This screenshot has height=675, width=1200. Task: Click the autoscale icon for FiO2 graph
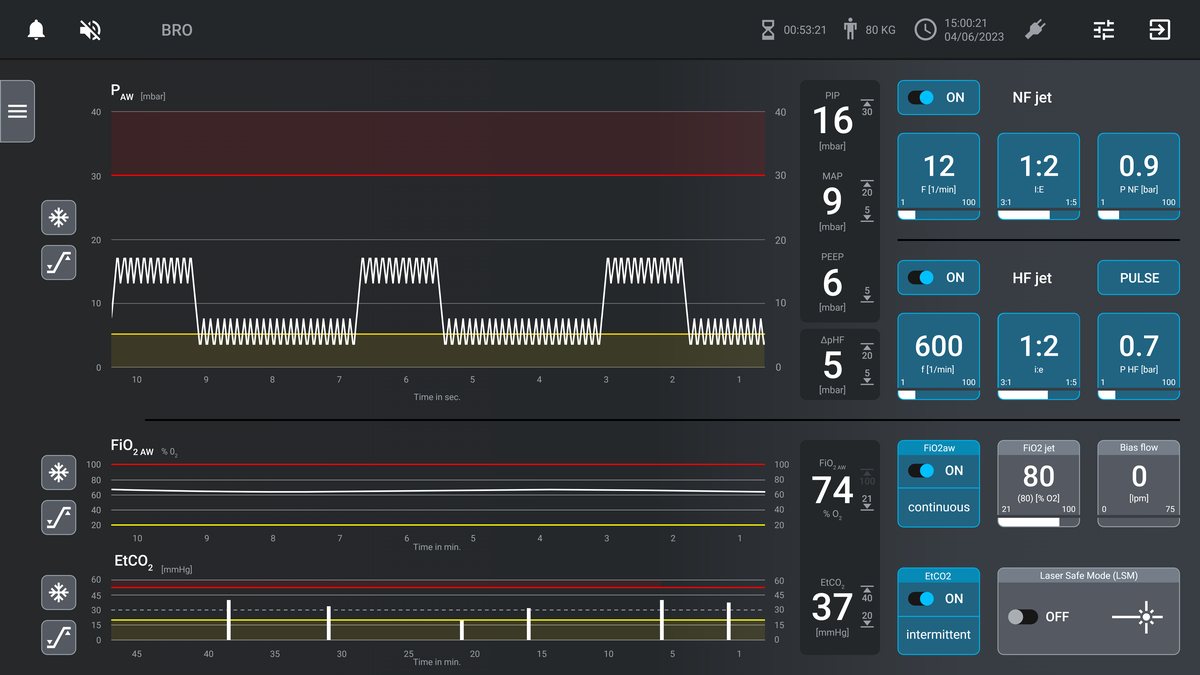(x=59, y=518)
